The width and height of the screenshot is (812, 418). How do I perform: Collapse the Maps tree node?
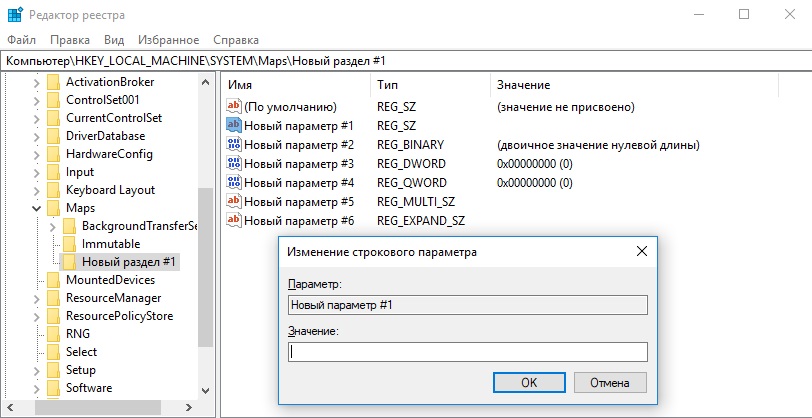tap(37, 208)
